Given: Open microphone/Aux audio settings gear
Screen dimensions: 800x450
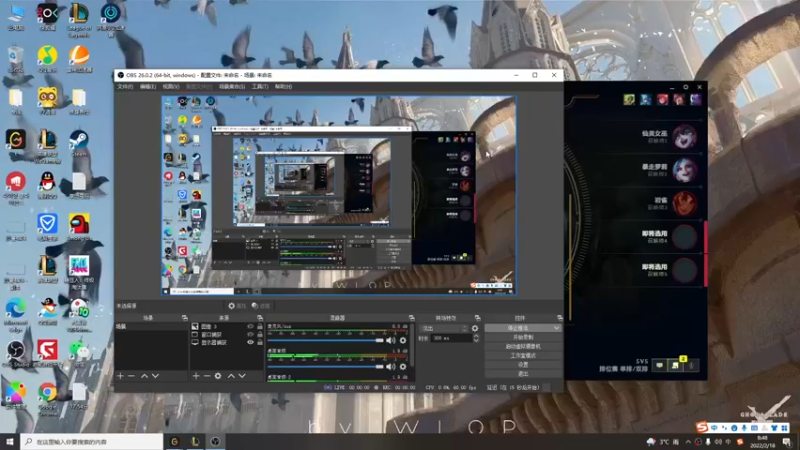Looking at the screenshot, I should (x=403, y=340).
